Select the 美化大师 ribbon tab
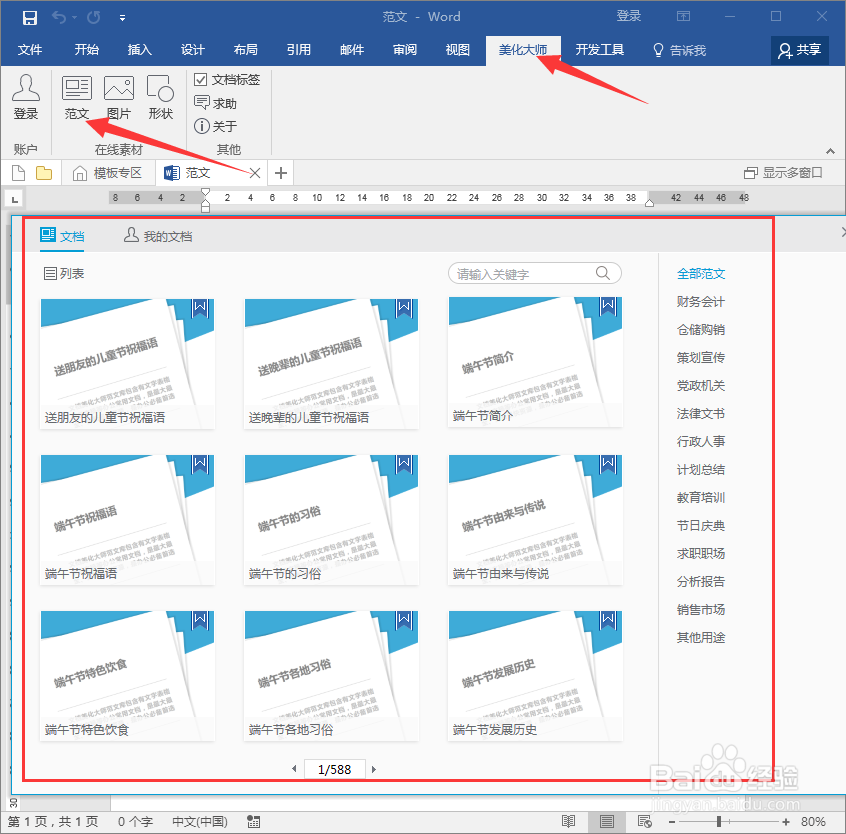This screenshot has height=834, width=846. (x=523, y=50)
